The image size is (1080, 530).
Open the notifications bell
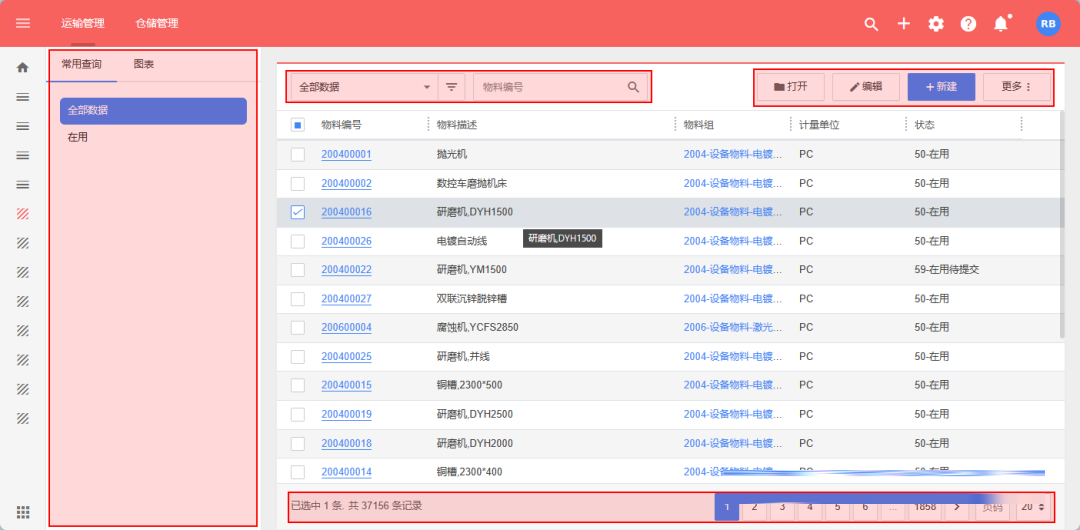click(1001, 24)
